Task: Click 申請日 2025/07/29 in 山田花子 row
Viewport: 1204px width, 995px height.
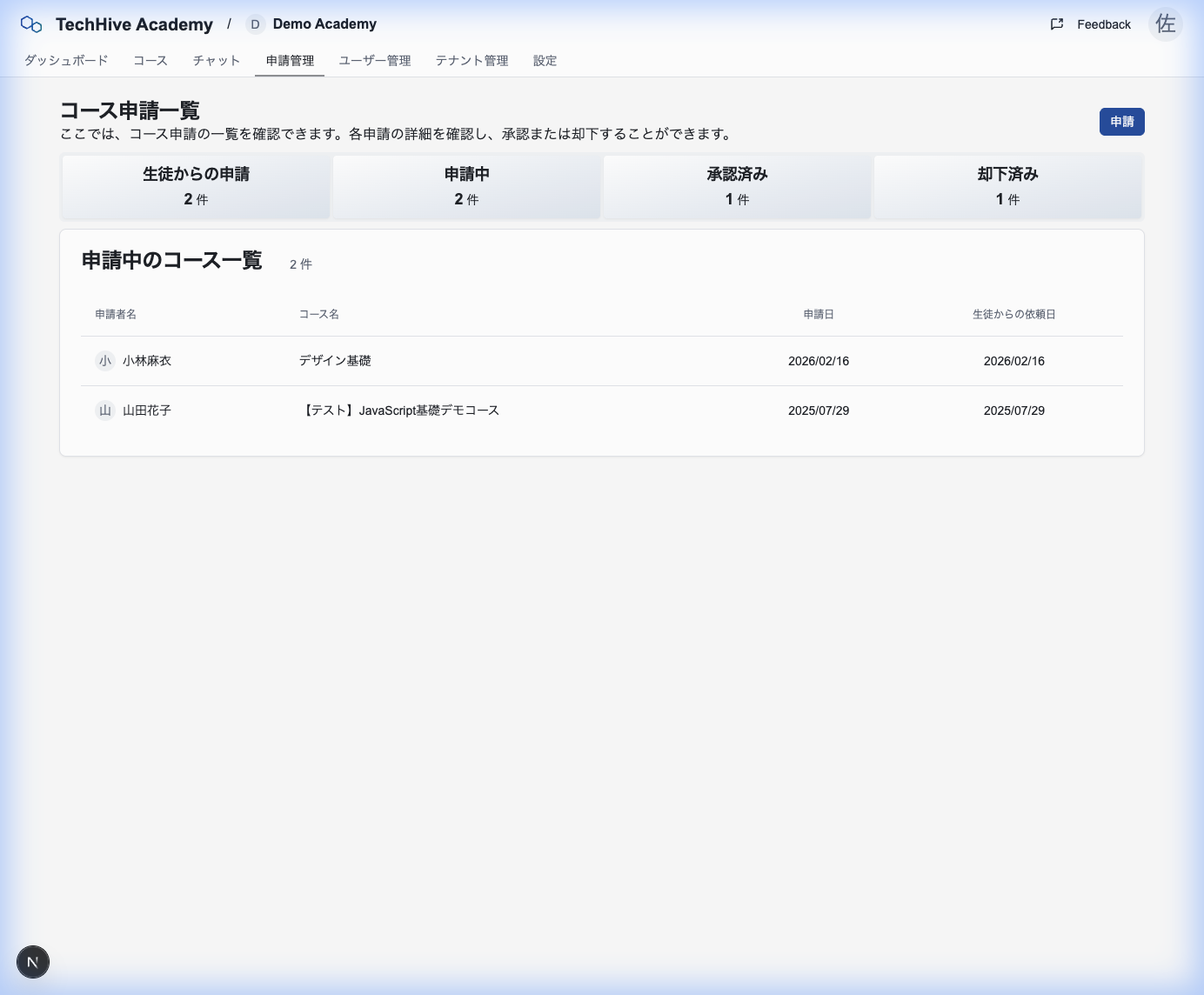Action: [819, 411]
